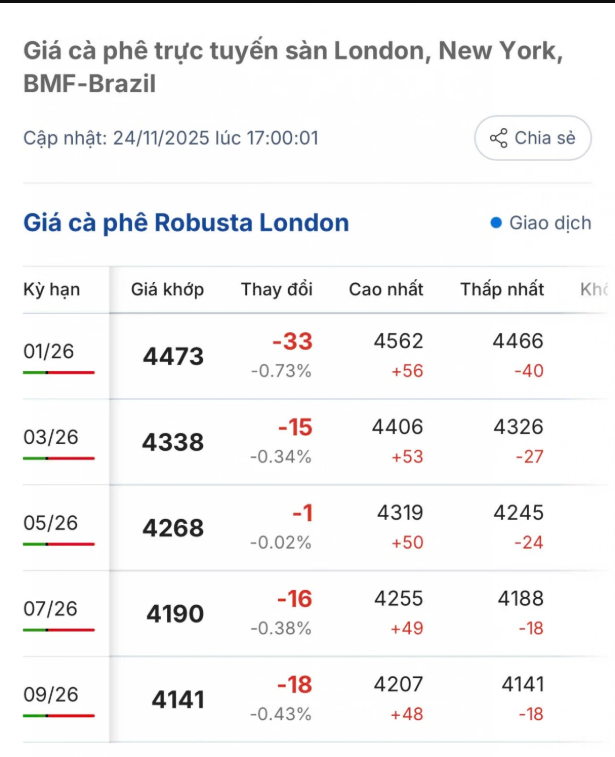615x757 pixels.
Task: Select the 01/26 contract row
Action: point(50,352)
